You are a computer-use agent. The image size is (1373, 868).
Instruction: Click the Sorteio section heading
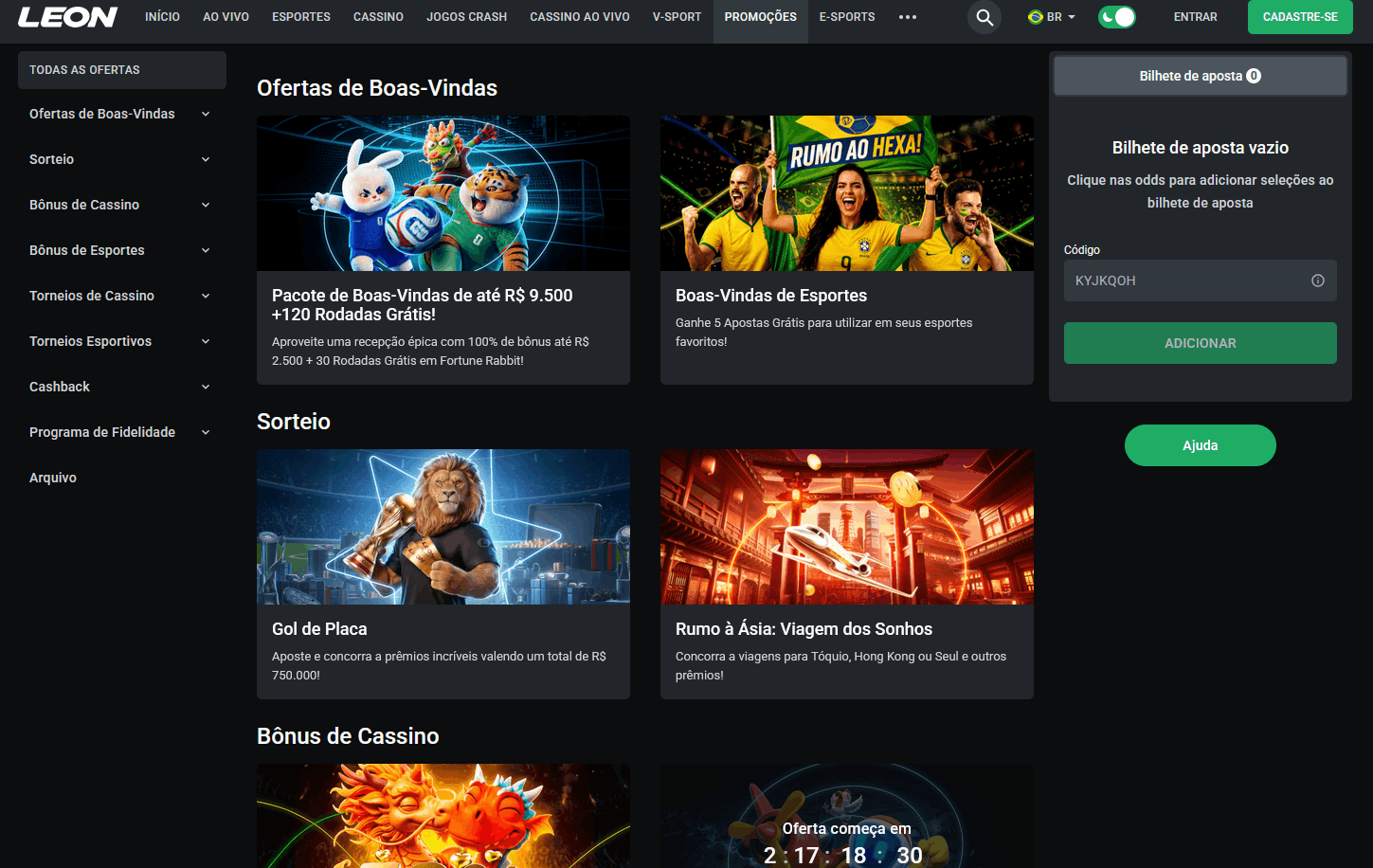coord(294,422)
